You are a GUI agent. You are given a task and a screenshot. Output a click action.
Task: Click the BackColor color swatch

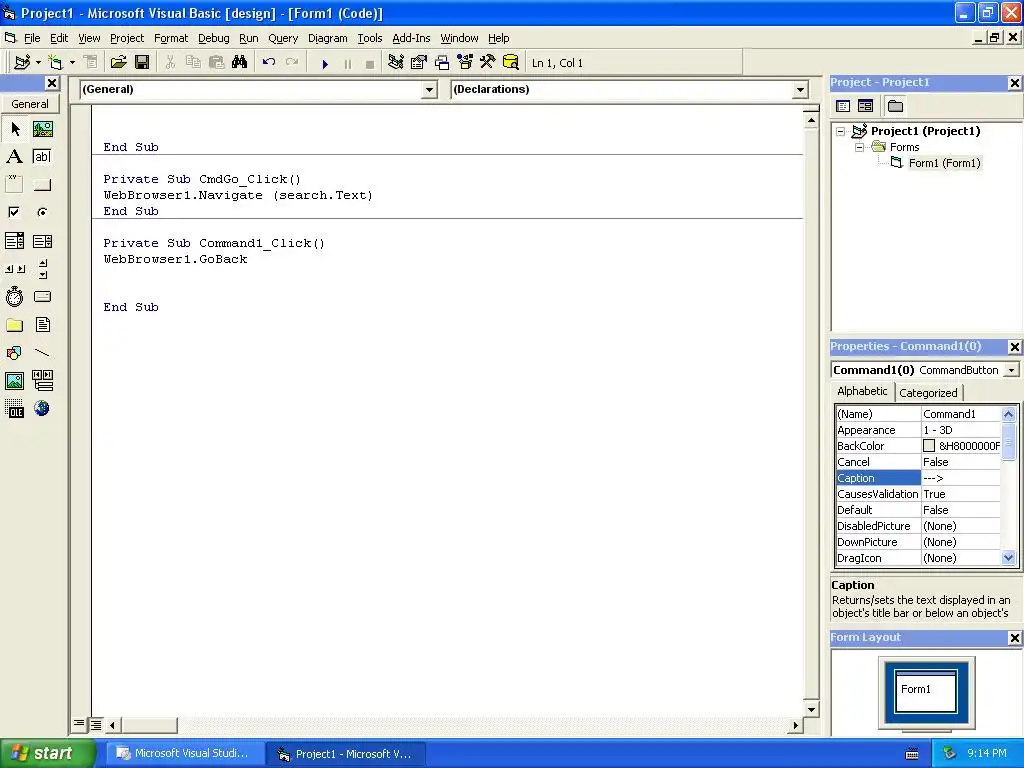[x=929, y=446]
